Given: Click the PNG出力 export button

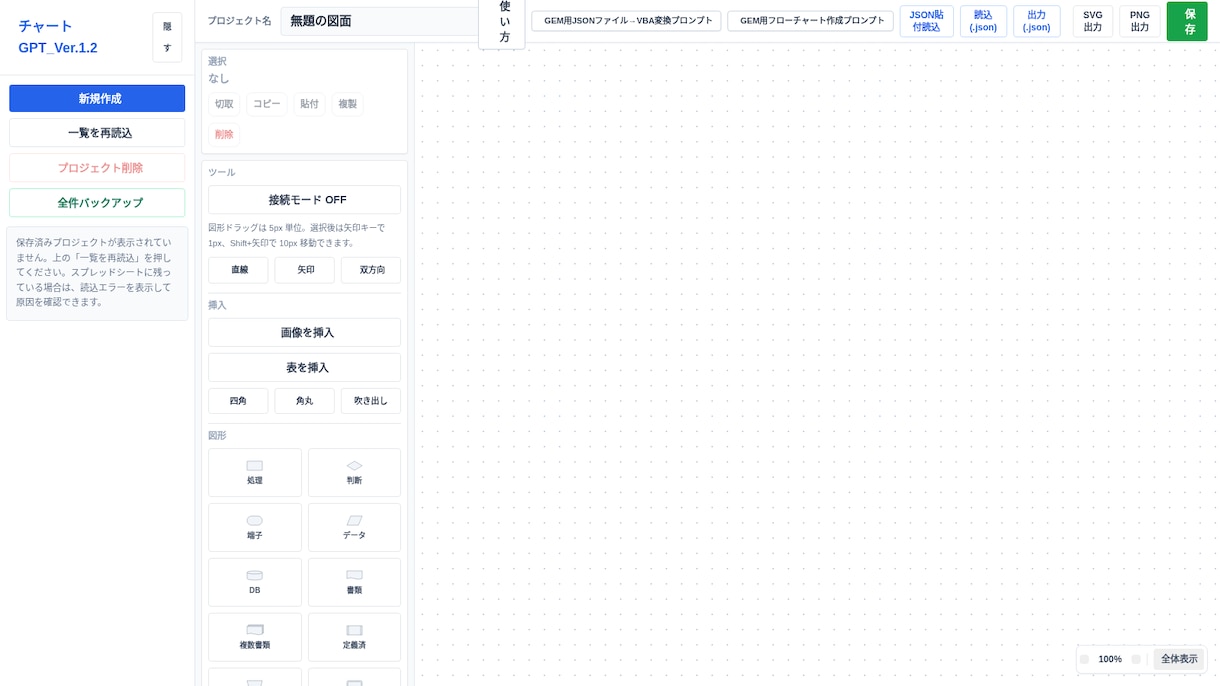Looking at the screenshot, I should point(1140,21).
